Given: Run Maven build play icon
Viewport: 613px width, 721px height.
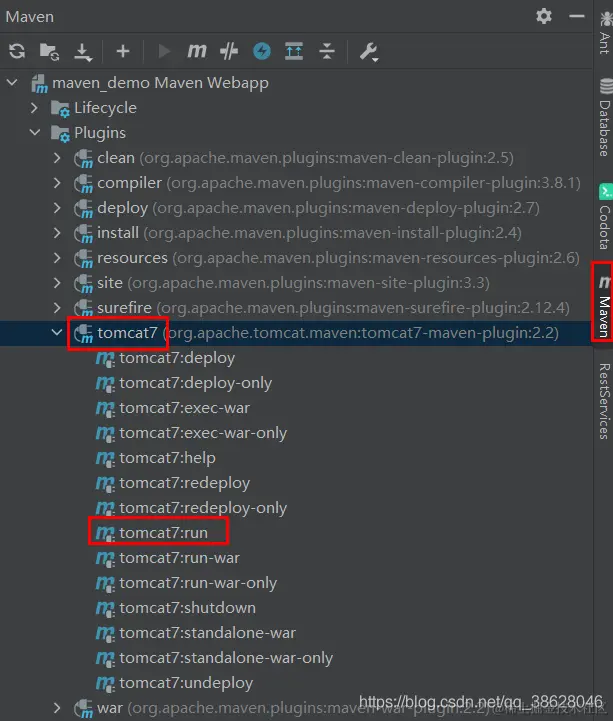Looking at the screenshot, I should 164,51.
